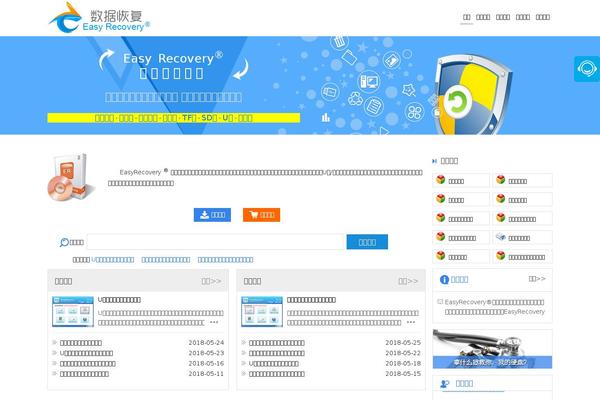Click the small arrow icon beside sidebar heading
The image size is (600, 400).
[x=434, y=161]
